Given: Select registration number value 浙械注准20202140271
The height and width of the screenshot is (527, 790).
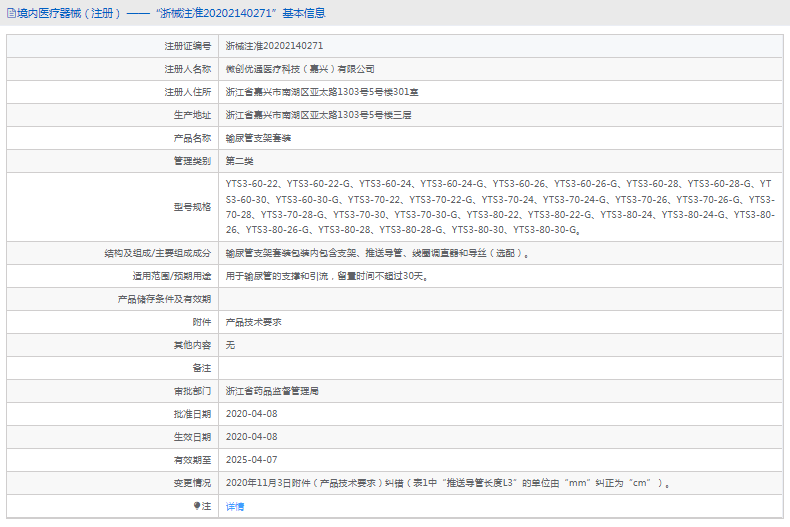Looking at the screenshot, I should tap(274, 46).
